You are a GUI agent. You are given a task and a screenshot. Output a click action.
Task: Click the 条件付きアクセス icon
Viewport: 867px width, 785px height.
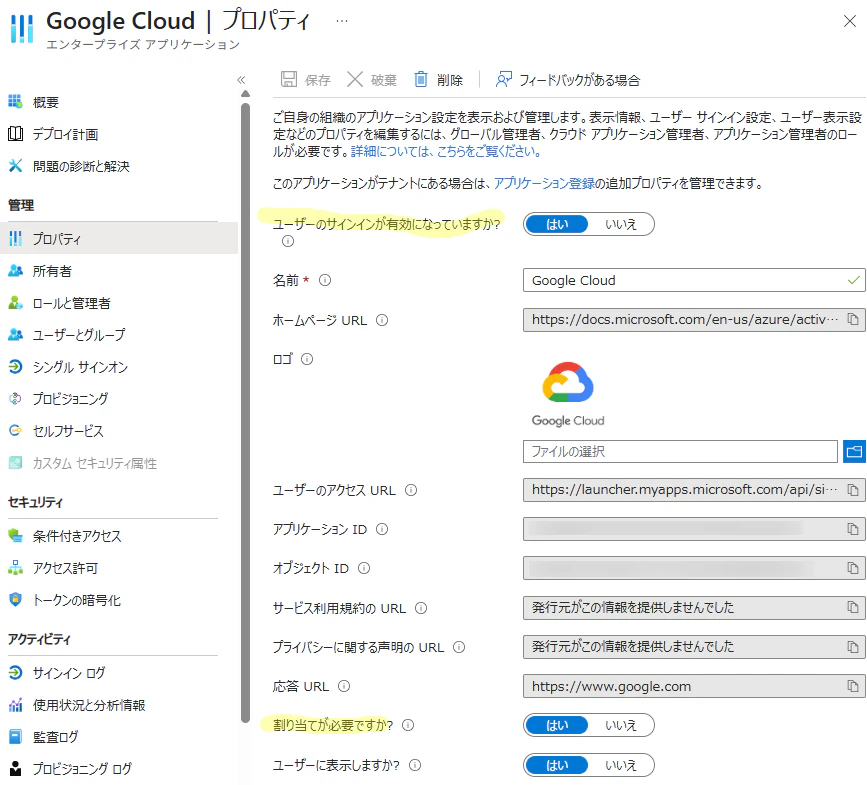tap(15, 535)
